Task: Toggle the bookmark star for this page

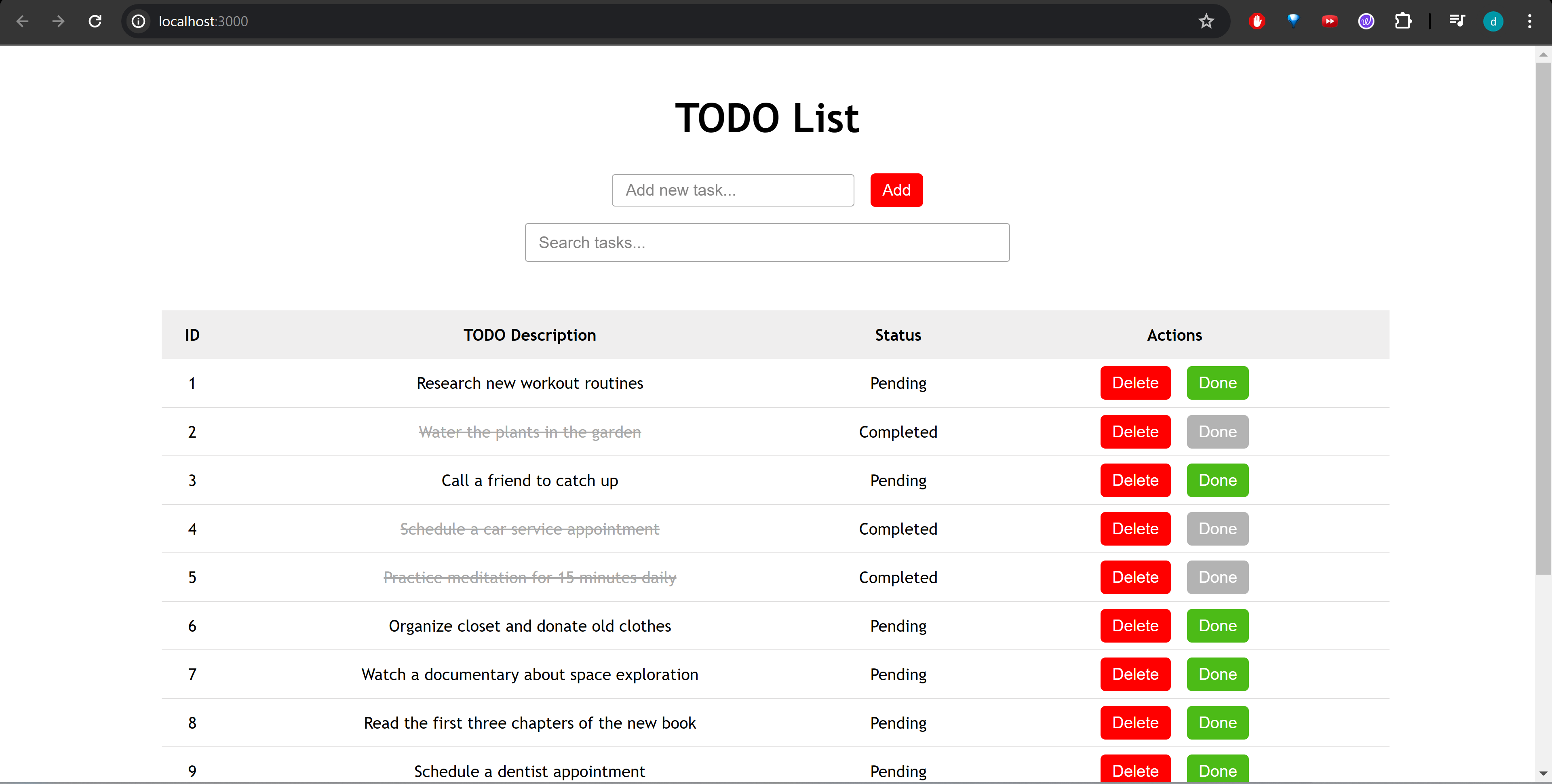Action: click(x=1206, y=21)
